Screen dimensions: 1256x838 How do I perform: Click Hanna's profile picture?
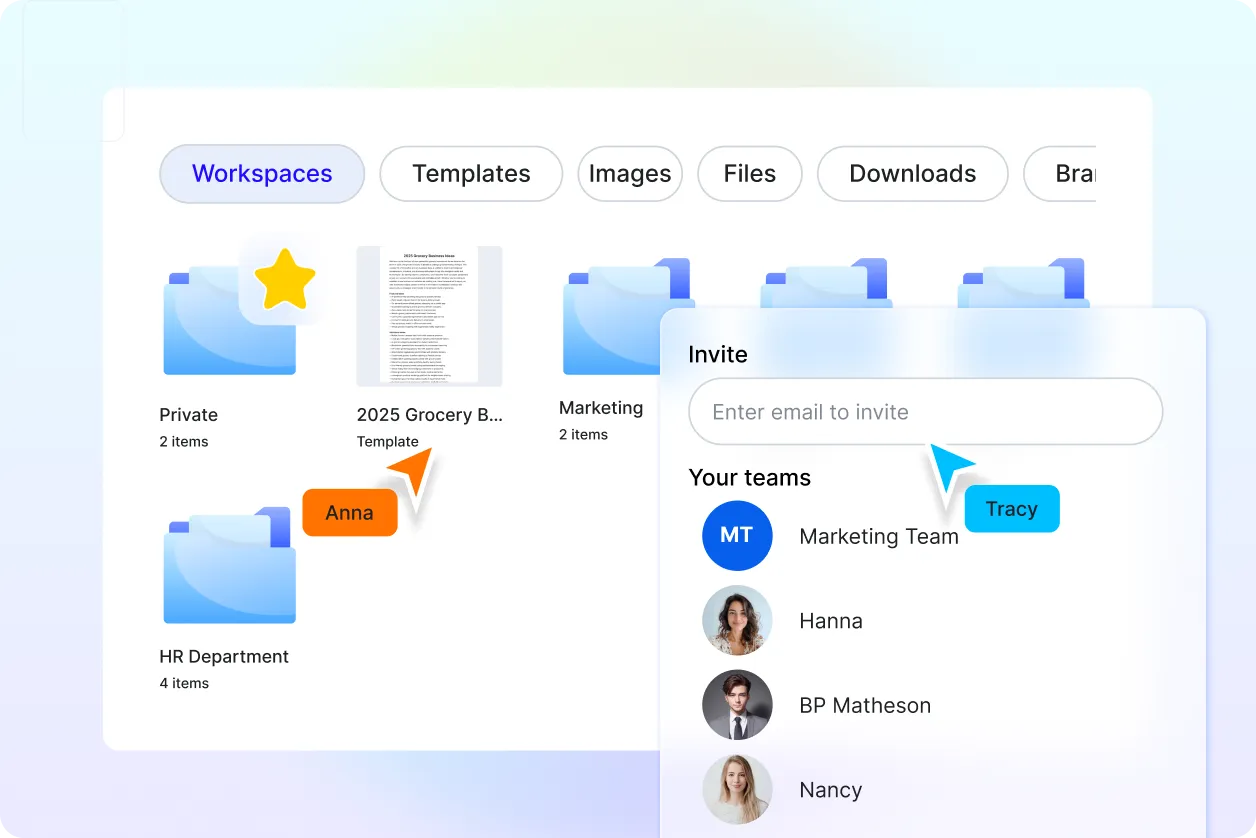coord(737,620)
